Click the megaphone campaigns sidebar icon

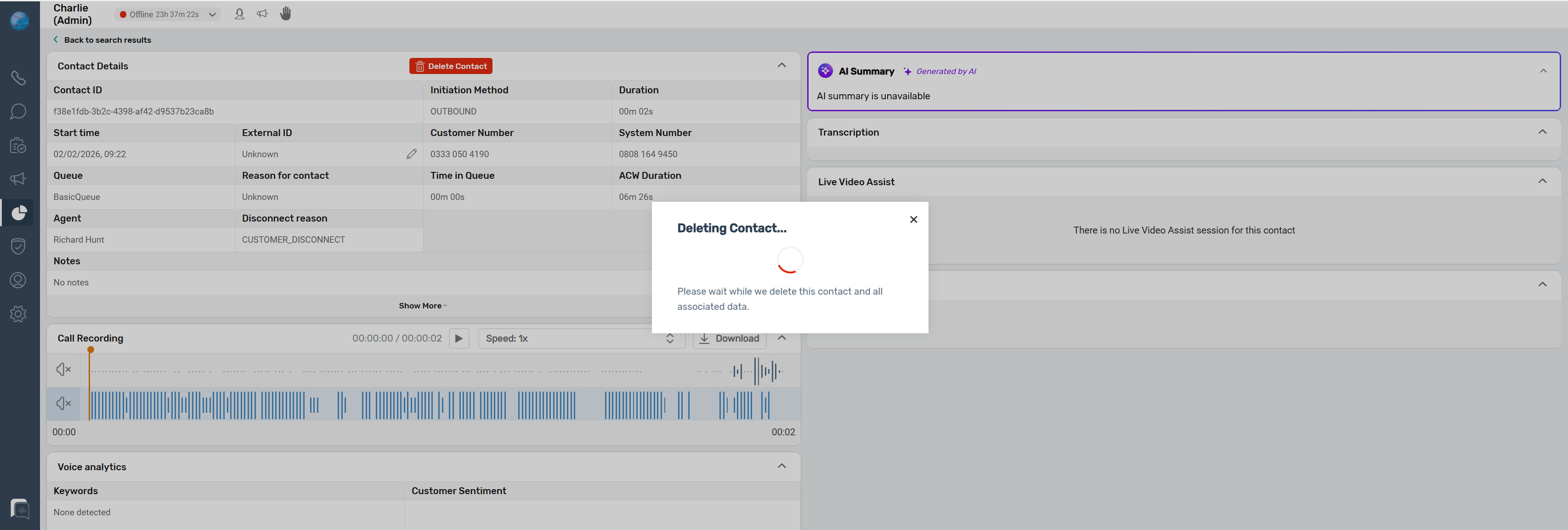18,178
